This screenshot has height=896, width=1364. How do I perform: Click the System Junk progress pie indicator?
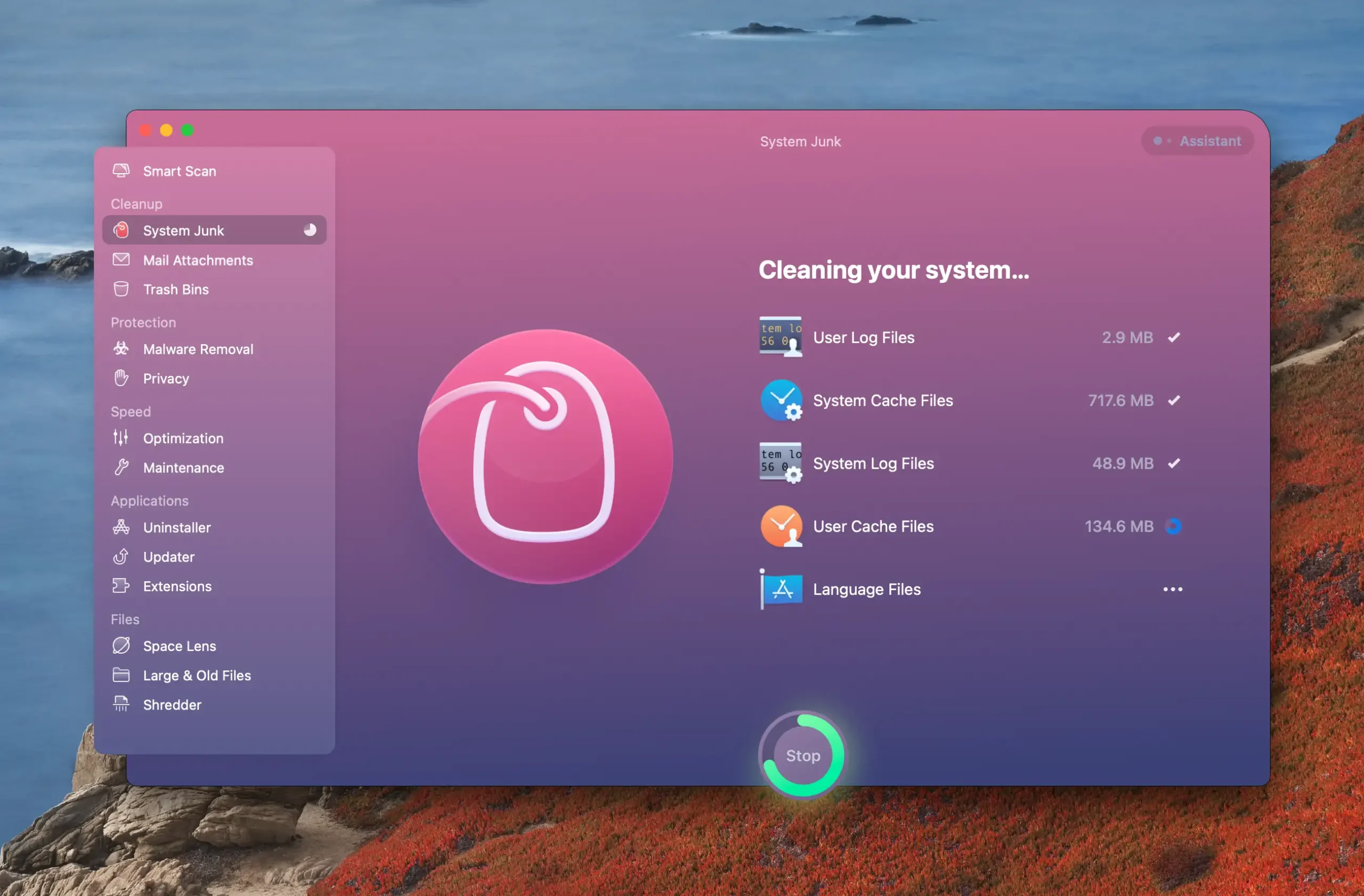coord(310,230)
